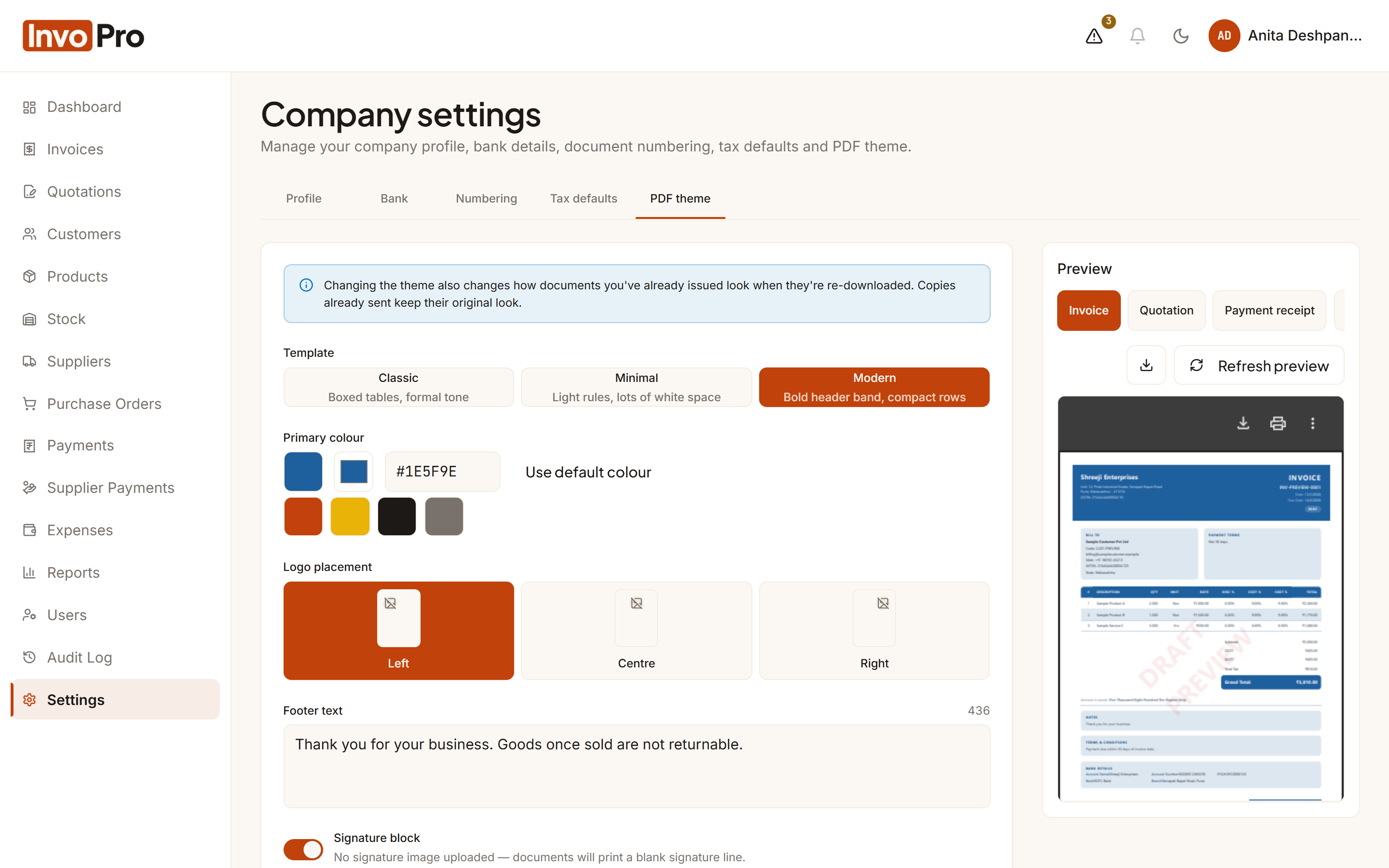Open Customers in the sidebar

[115, 234]
